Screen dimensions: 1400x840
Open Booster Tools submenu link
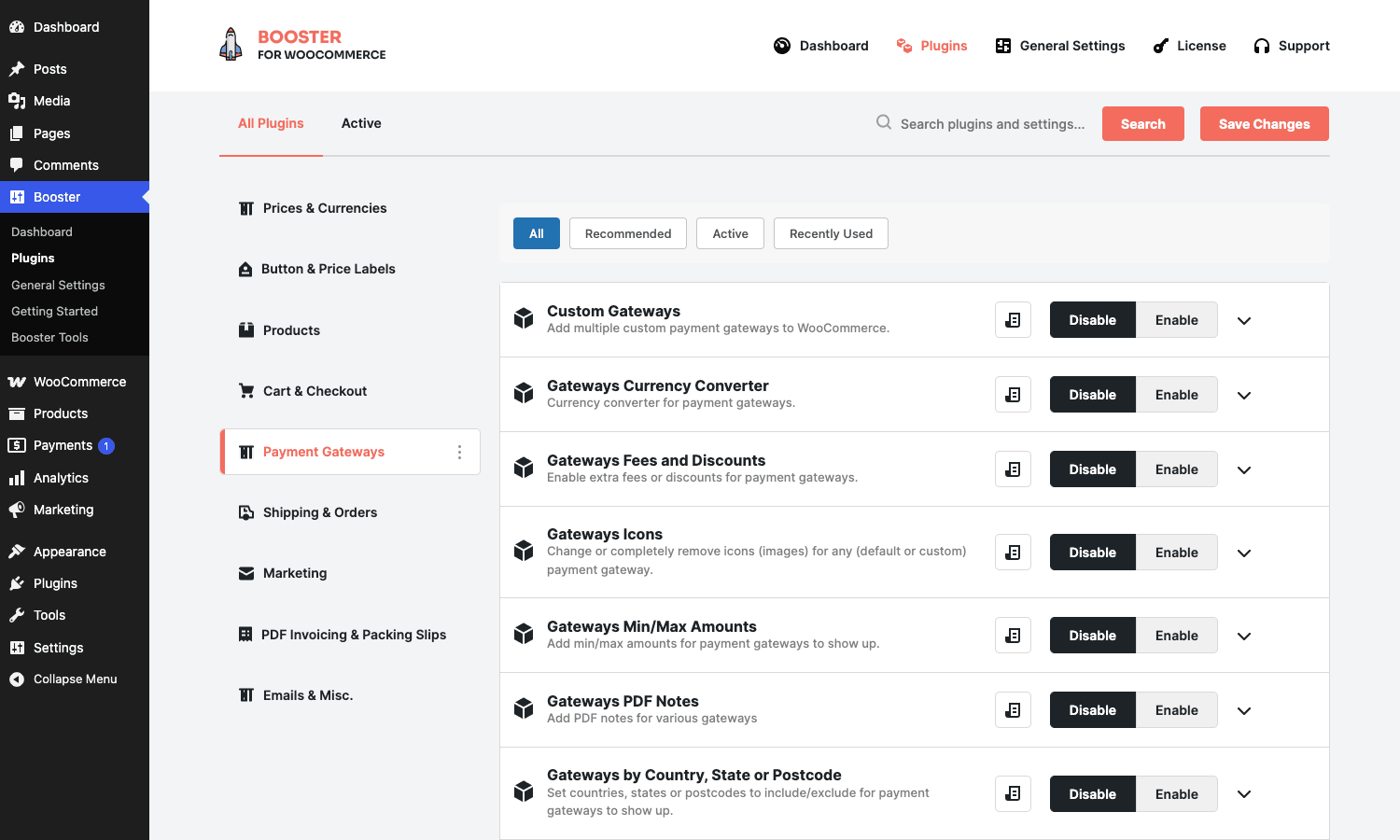coord(49,337)
